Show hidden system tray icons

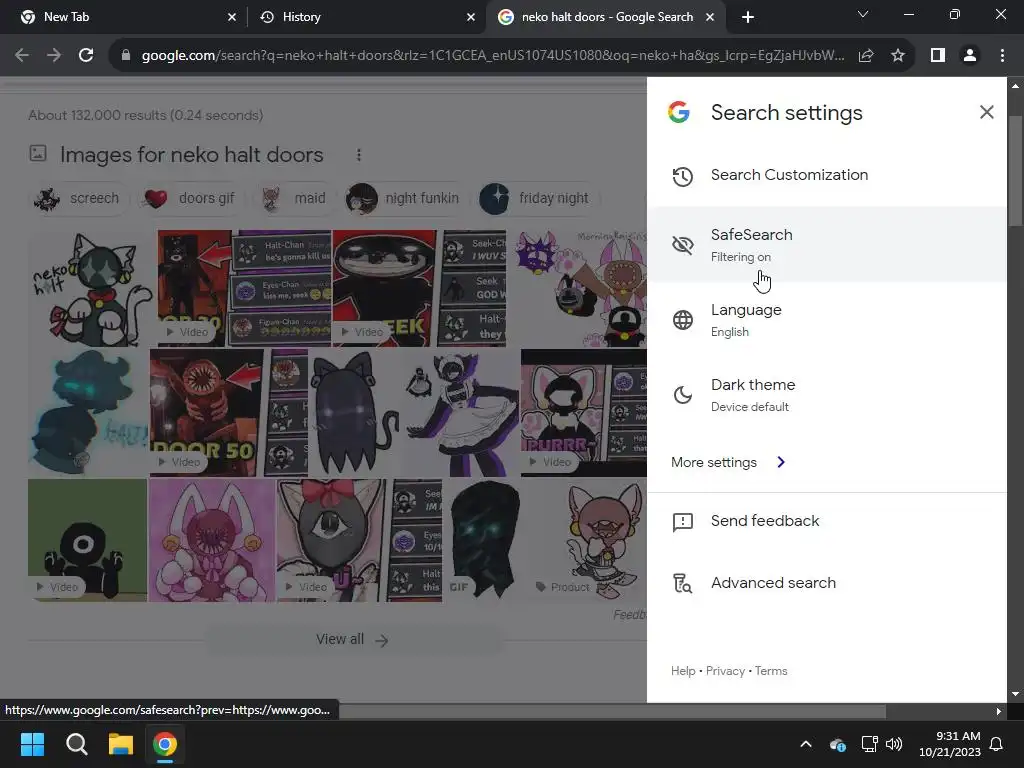coord(806,744)
